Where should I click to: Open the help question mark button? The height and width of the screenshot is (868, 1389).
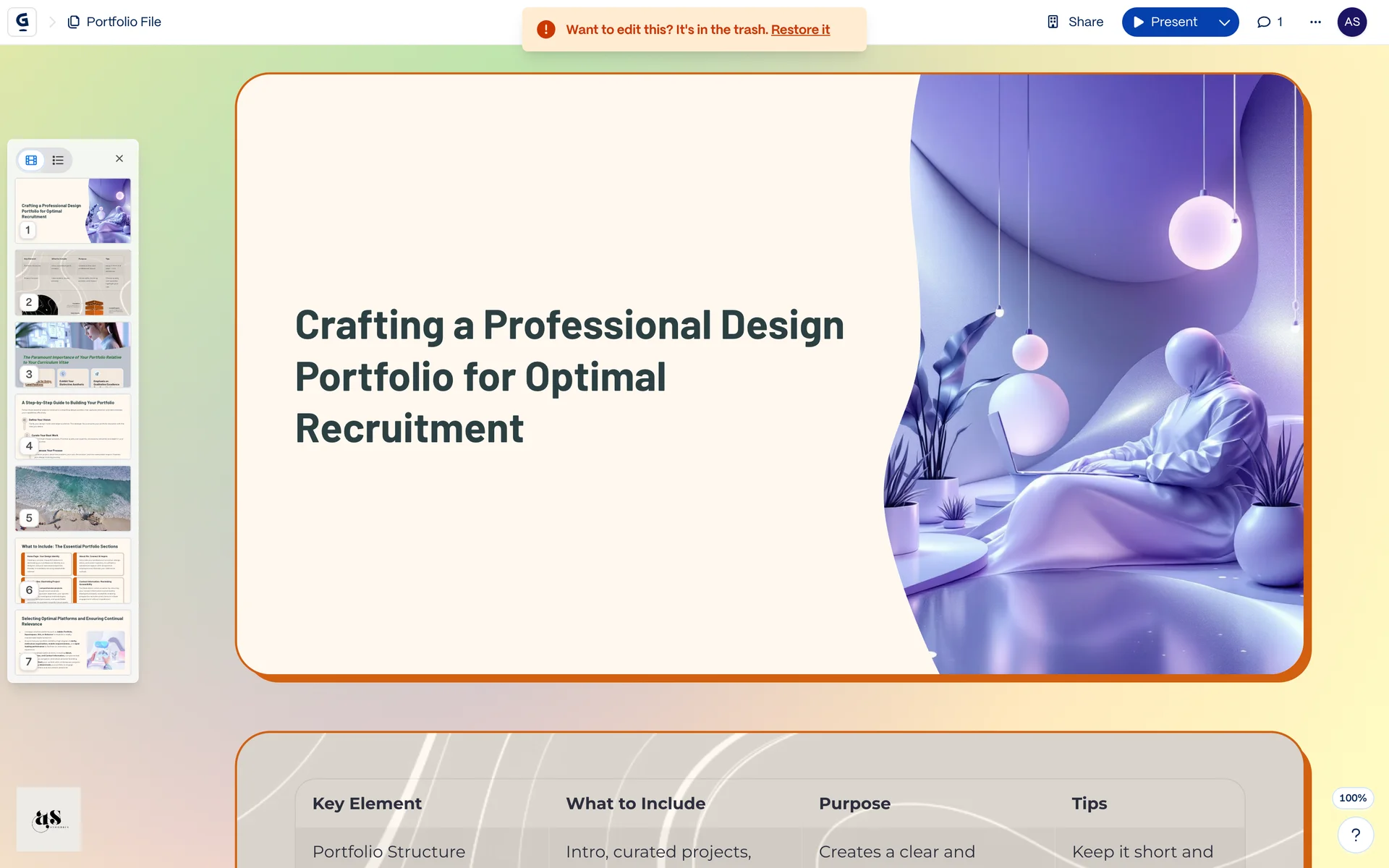1355,835
